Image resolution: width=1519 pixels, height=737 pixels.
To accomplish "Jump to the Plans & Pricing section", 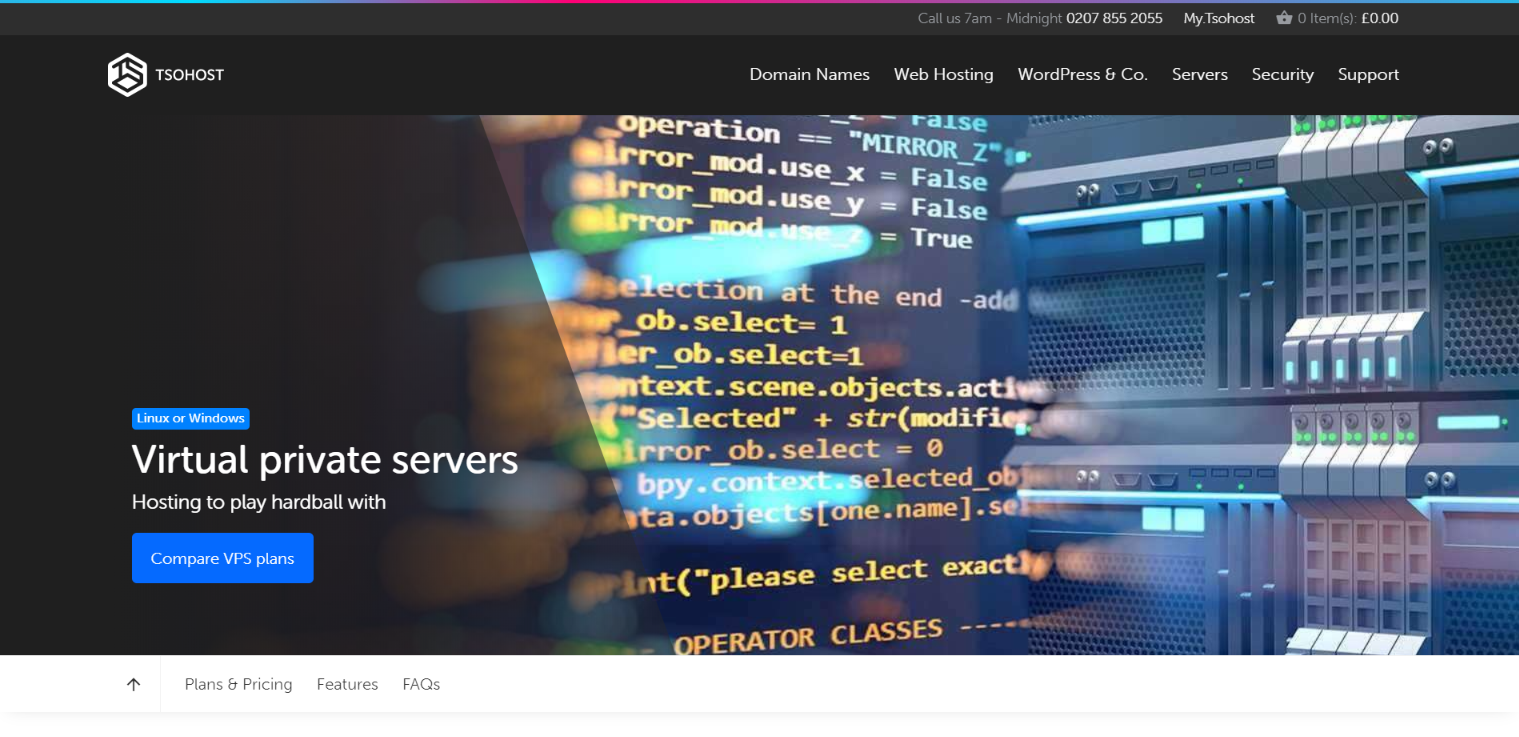I will coord(238,684).
